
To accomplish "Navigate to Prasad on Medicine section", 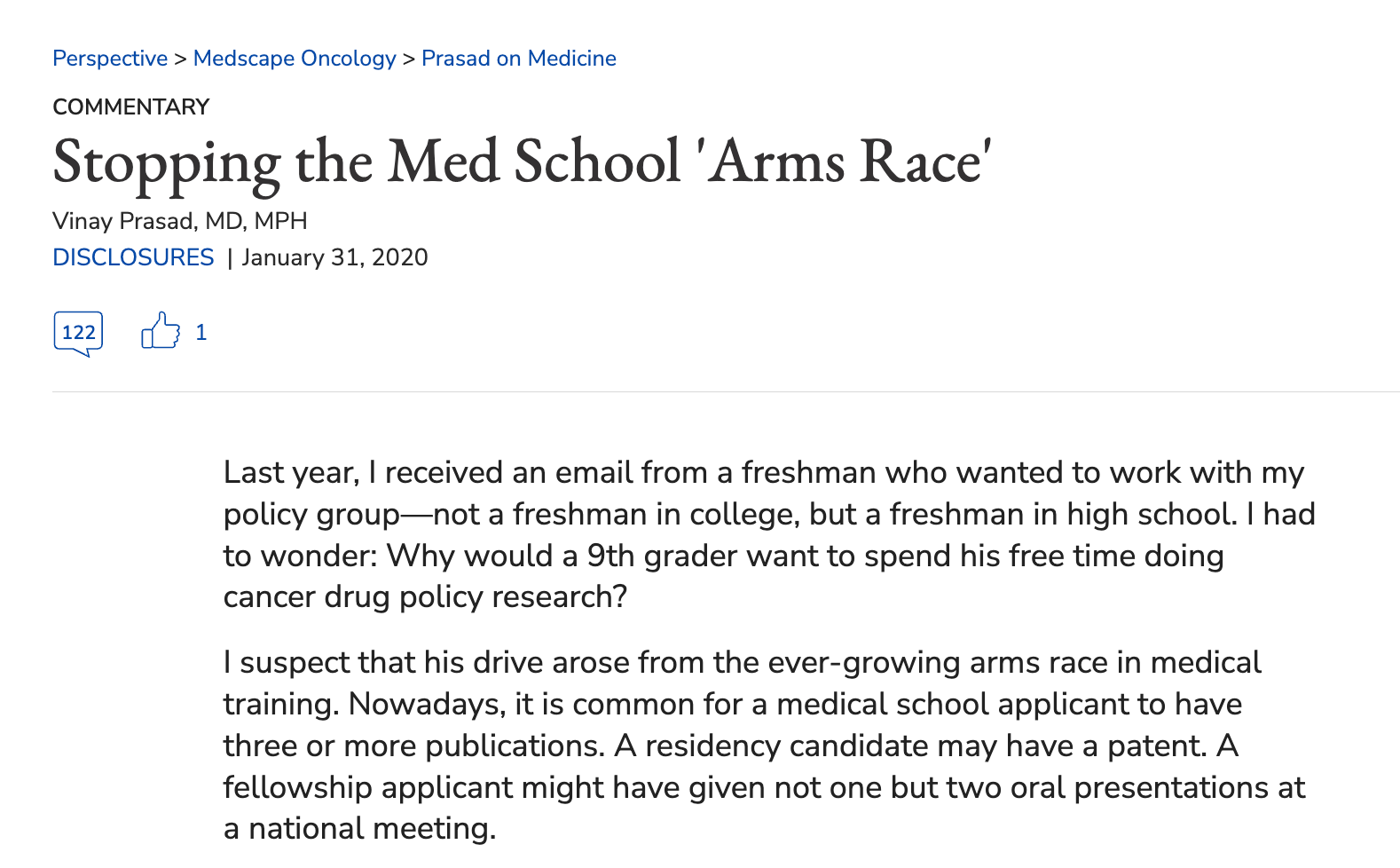I will tap(519, 59).
